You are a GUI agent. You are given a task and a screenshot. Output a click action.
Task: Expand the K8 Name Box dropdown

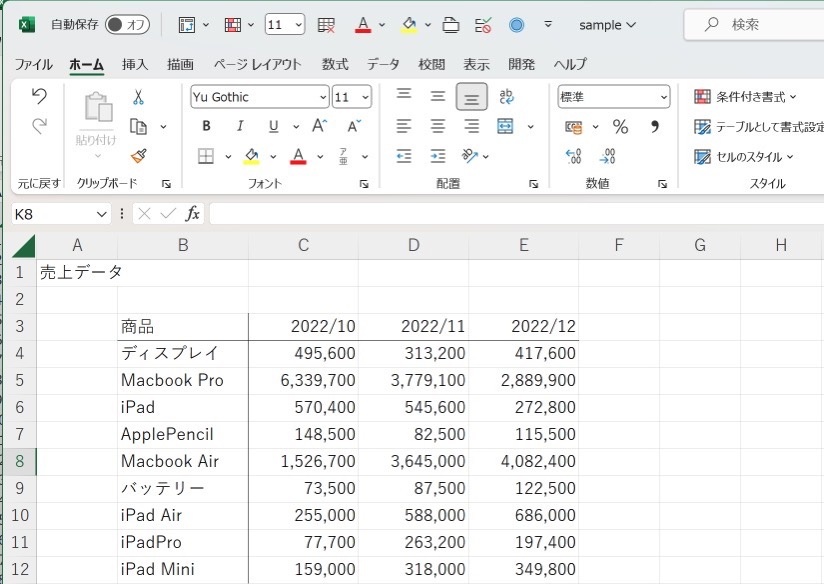pos(101,214)
